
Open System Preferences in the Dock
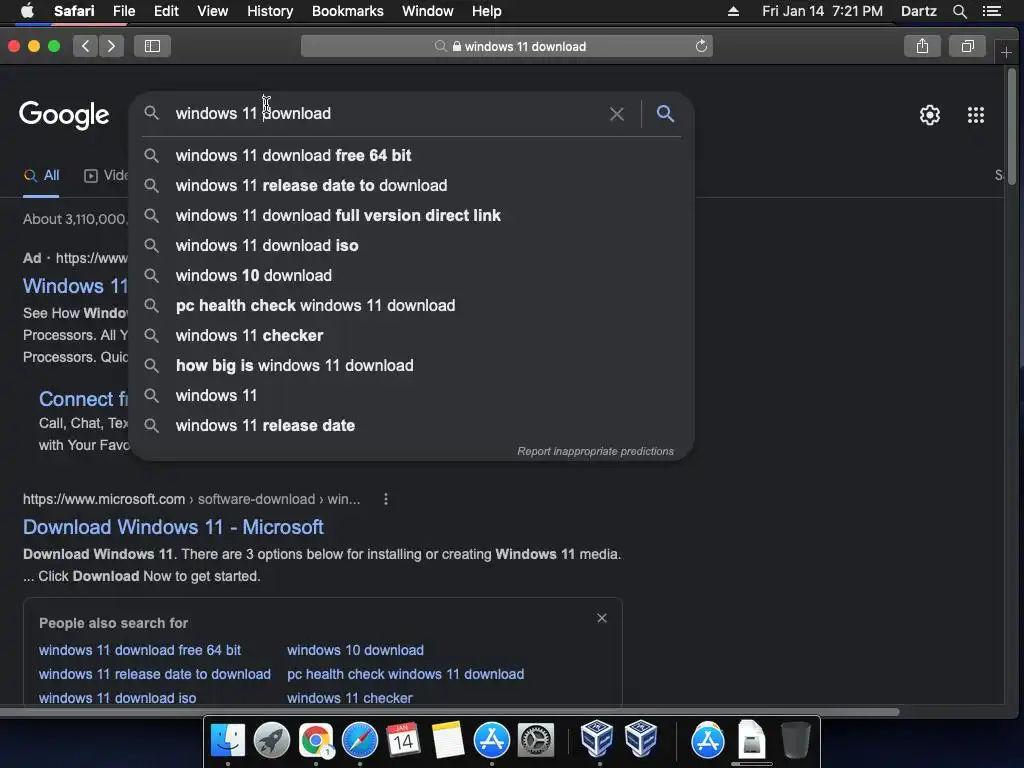(536, 740)
